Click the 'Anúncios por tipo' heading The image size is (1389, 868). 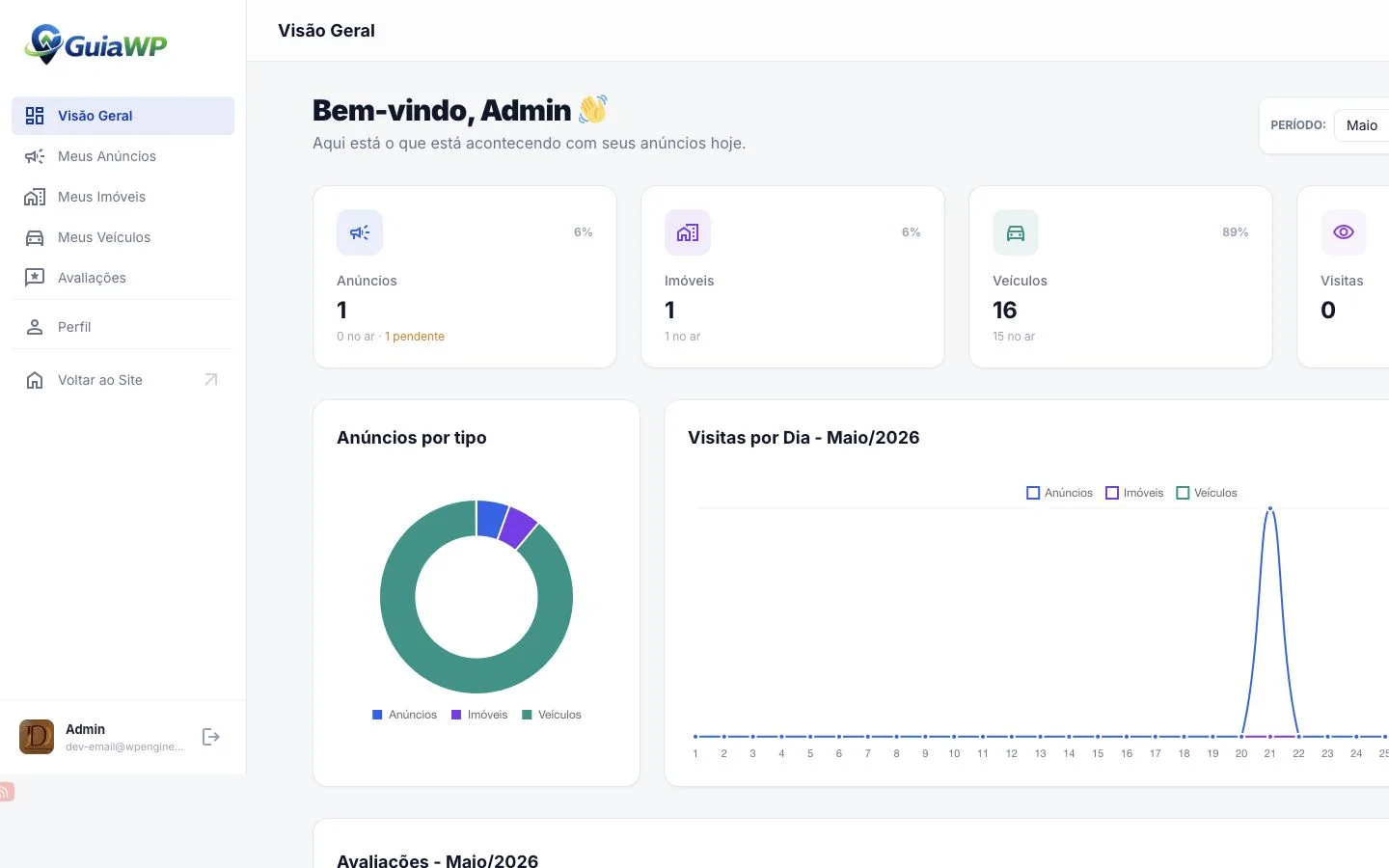click(412, 438)
